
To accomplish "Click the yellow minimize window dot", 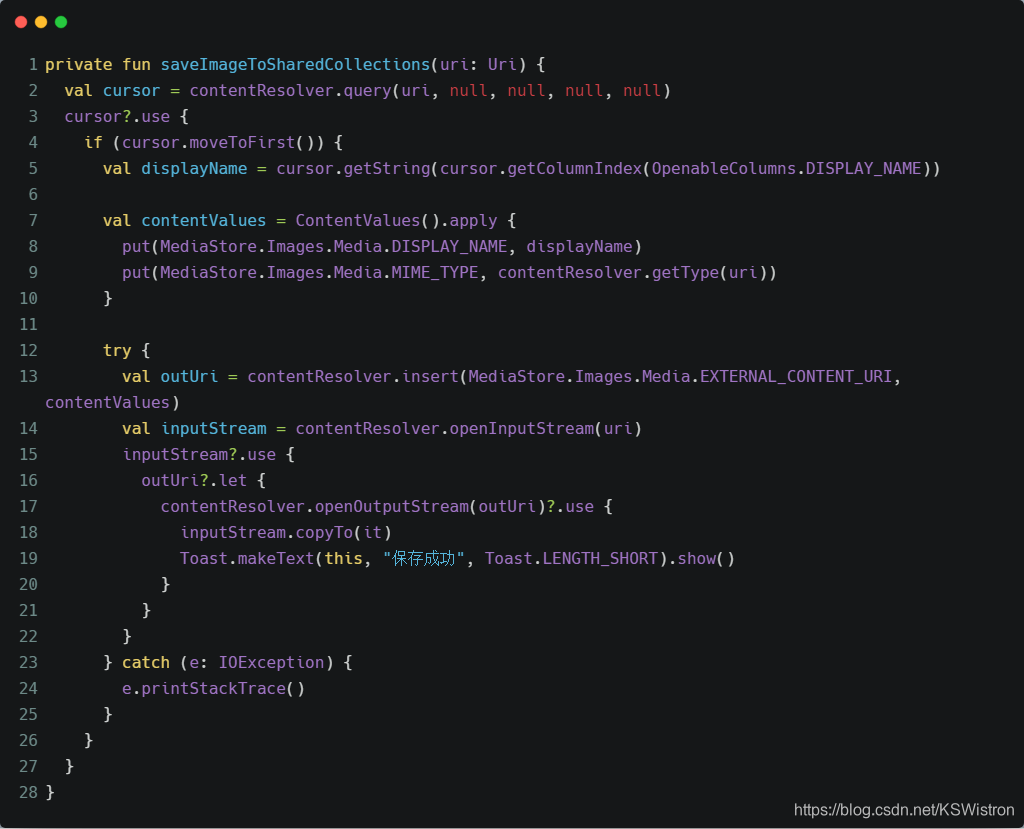I will click(x=41, y=22).
